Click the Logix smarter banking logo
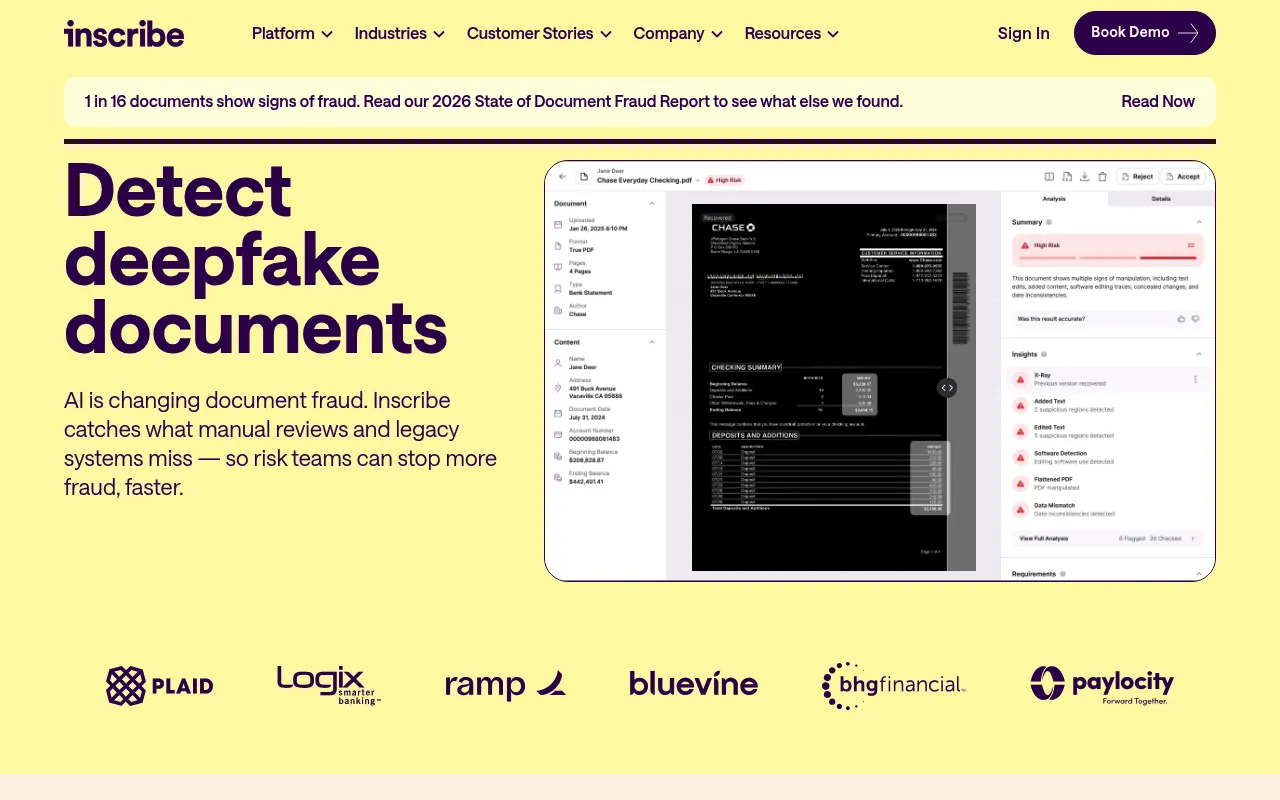 [328, 685]
